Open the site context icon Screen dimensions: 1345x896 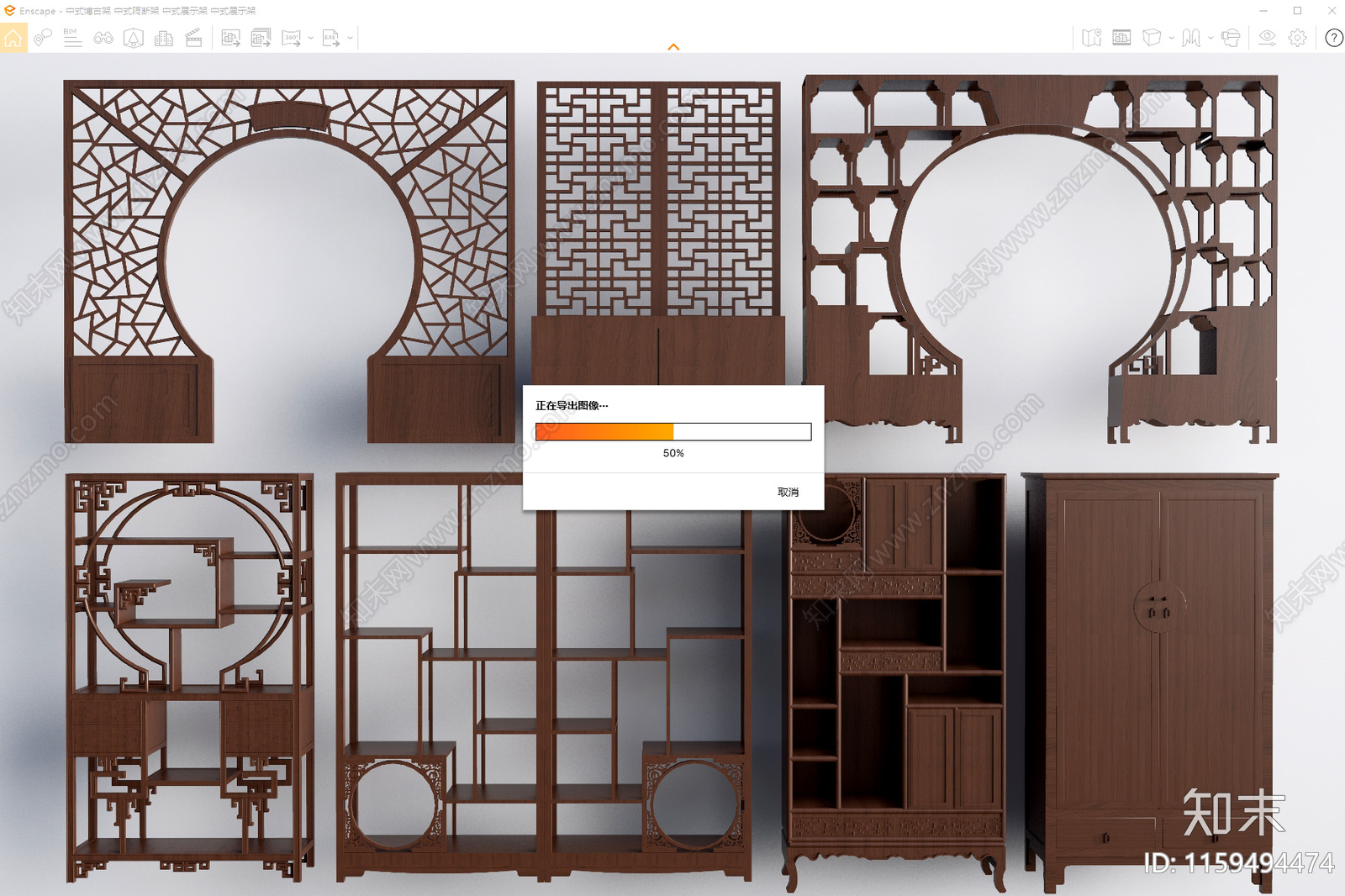[134, 38]
